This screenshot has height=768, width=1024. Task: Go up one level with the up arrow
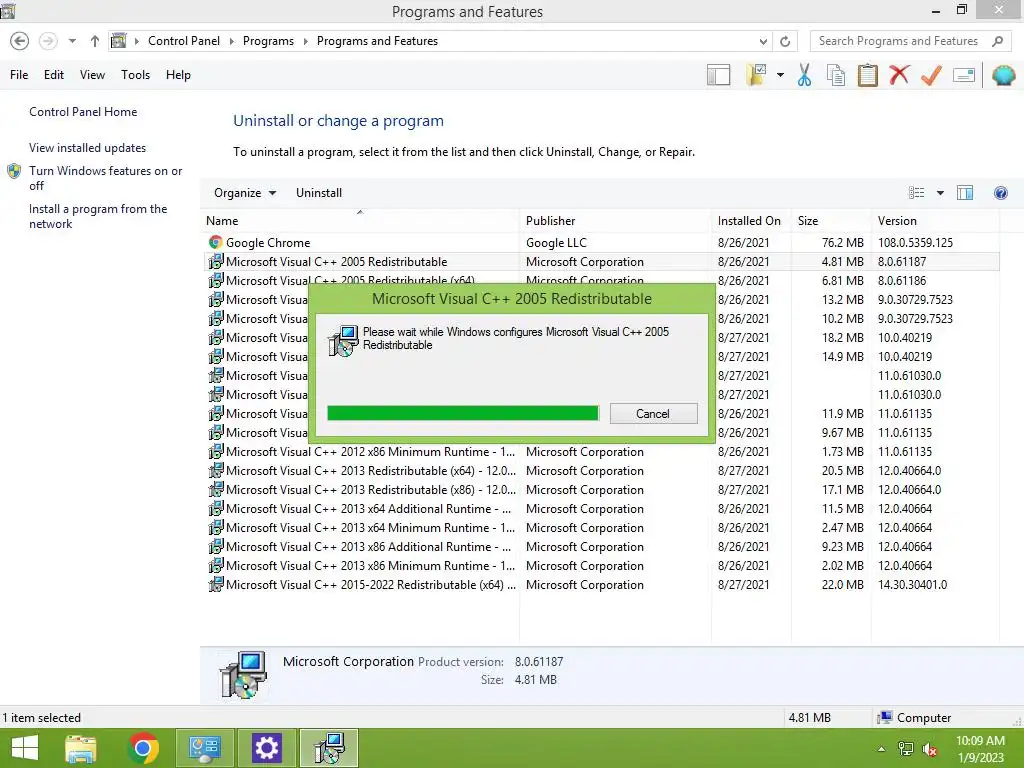tap(95, 41)
